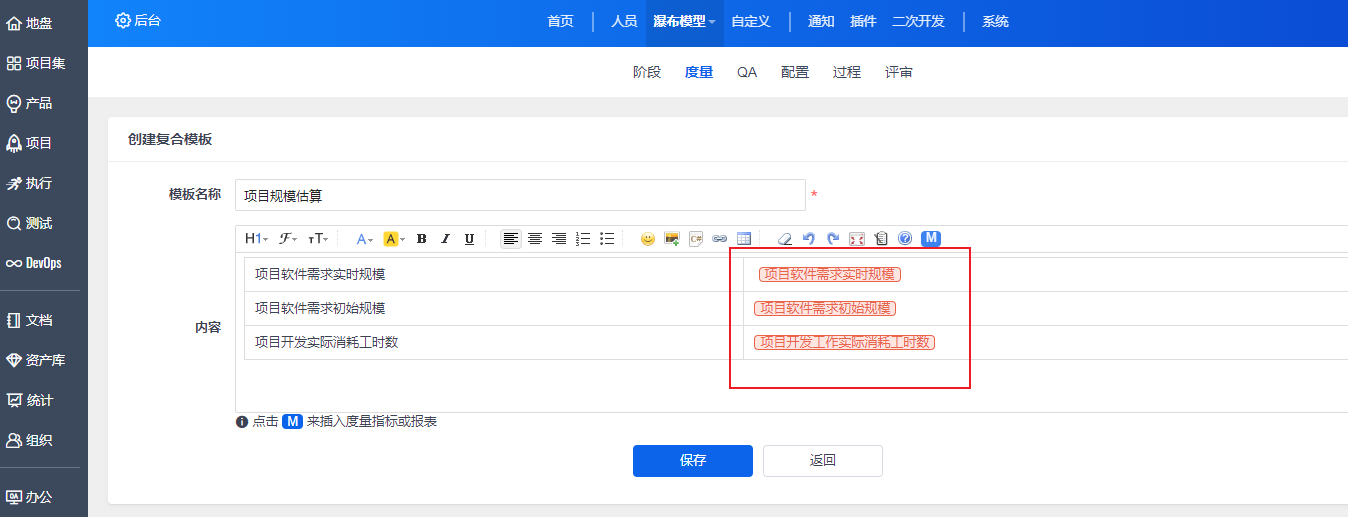Redo edit in editor
Screen dimensions: 1348x517
point(833,239)
